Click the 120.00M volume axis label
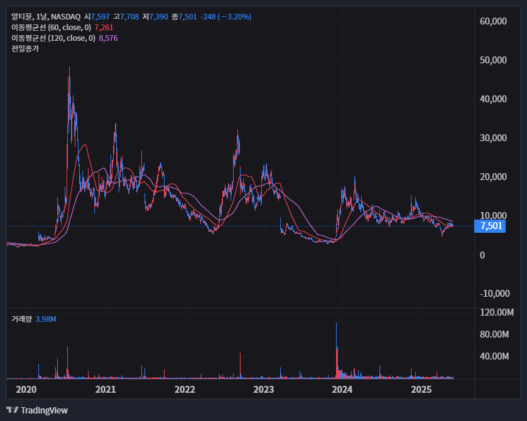Viewport: 527px width, 421px height. point(497,312)
